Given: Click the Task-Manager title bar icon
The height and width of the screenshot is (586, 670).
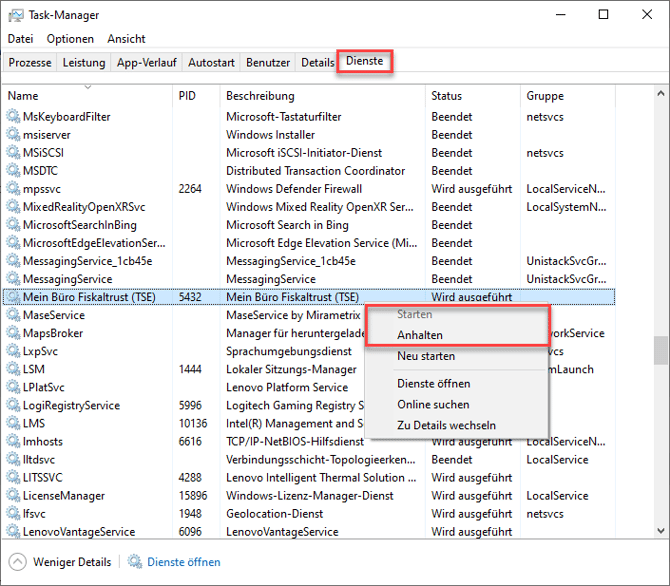Looking at the screenshot, I should click(15, 15).
